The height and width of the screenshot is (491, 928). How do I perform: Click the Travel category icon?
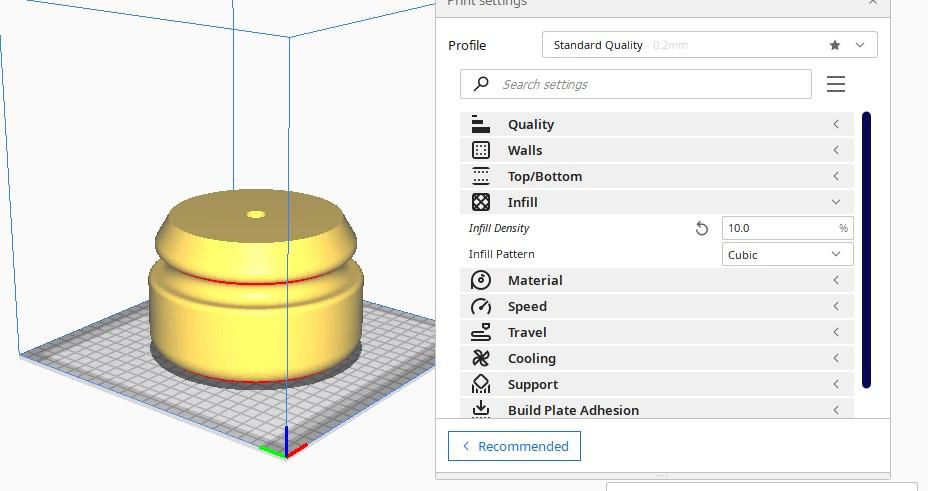pos(481,332)
